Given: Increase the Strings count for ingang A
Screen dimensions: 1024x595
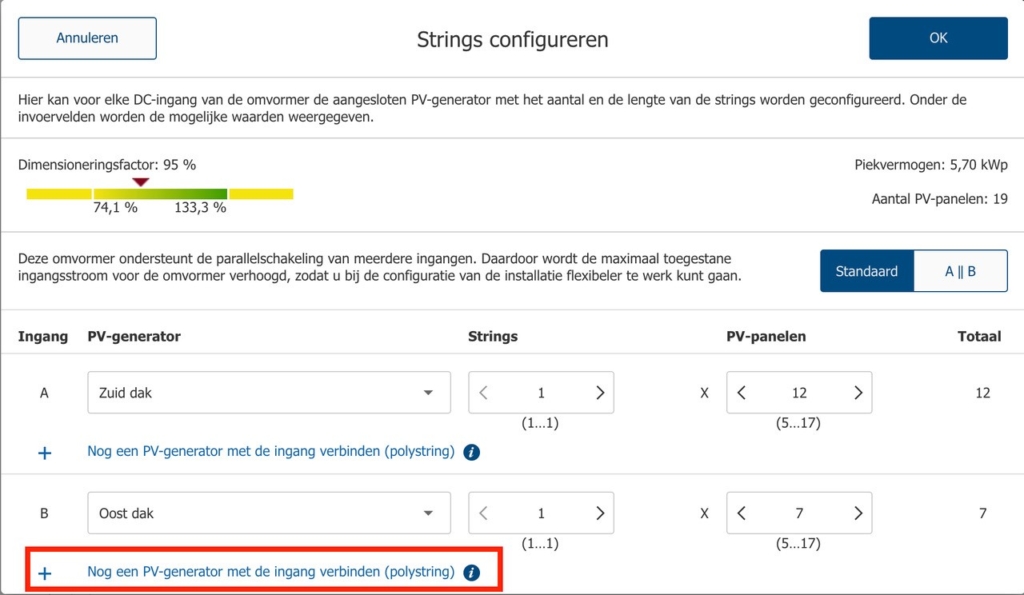Looking at the screenshot, I should [599, 392].
